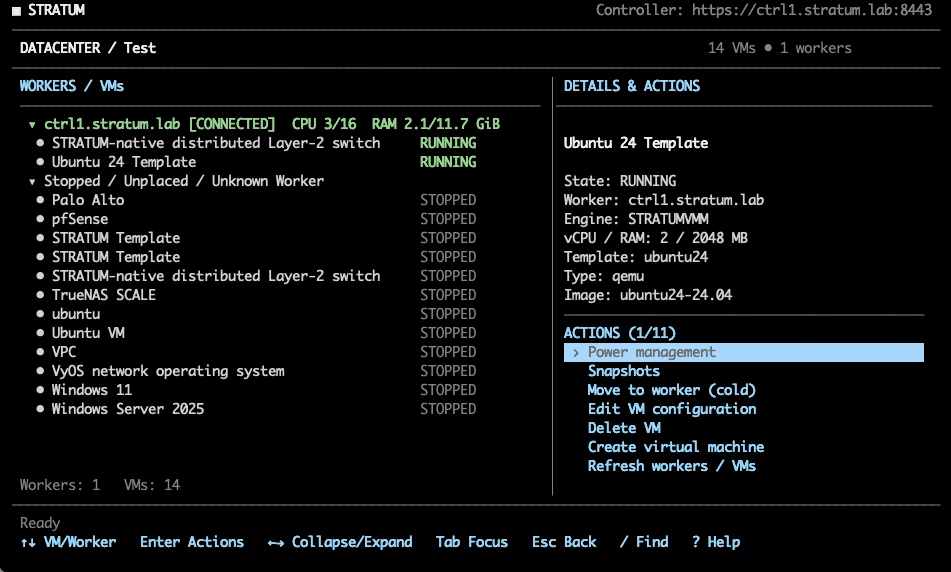Viewport: 951px width, 572px height.
Task: Click the Enter Actions hint
Action: click(192, 542)
